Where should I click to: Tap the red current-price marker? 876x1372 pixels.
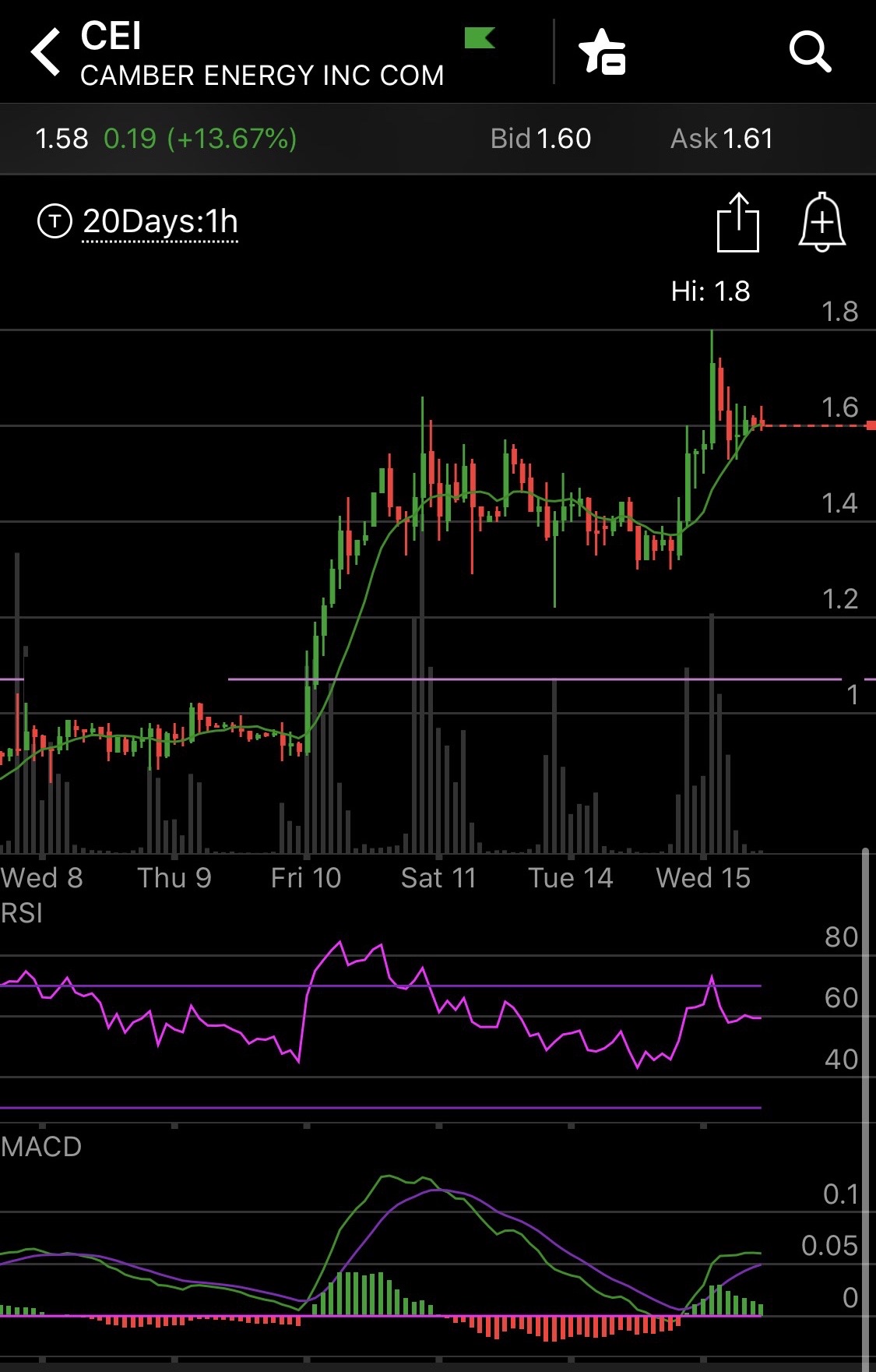(871, 425)
